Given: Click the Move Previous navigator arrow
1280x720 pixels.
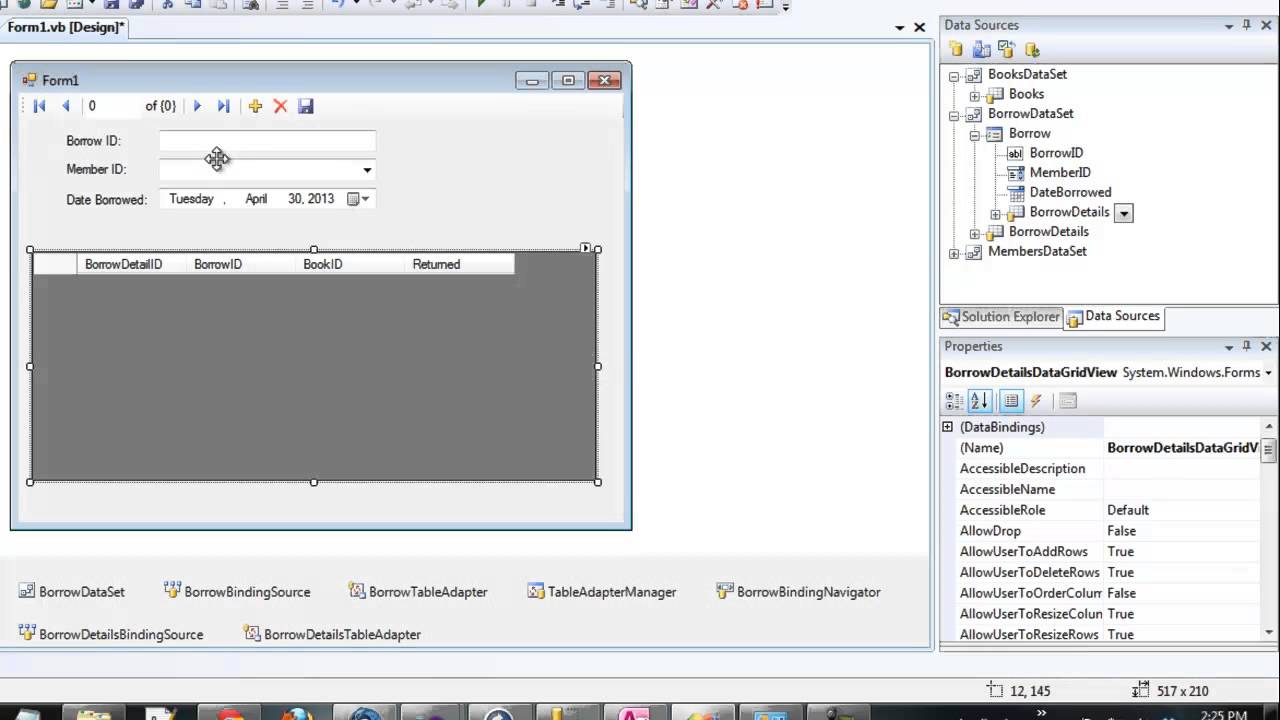Looking at the screenshot, I should pos(66,106).
